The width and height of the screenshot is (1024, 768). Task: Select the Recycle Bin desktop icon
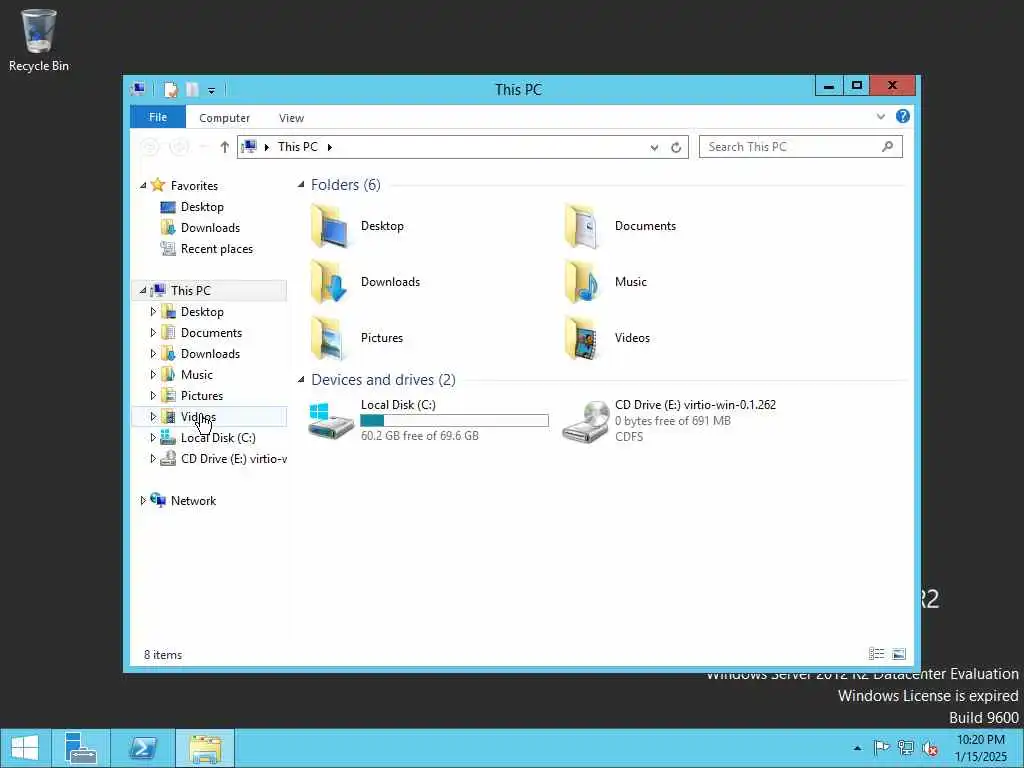(39, 40)
